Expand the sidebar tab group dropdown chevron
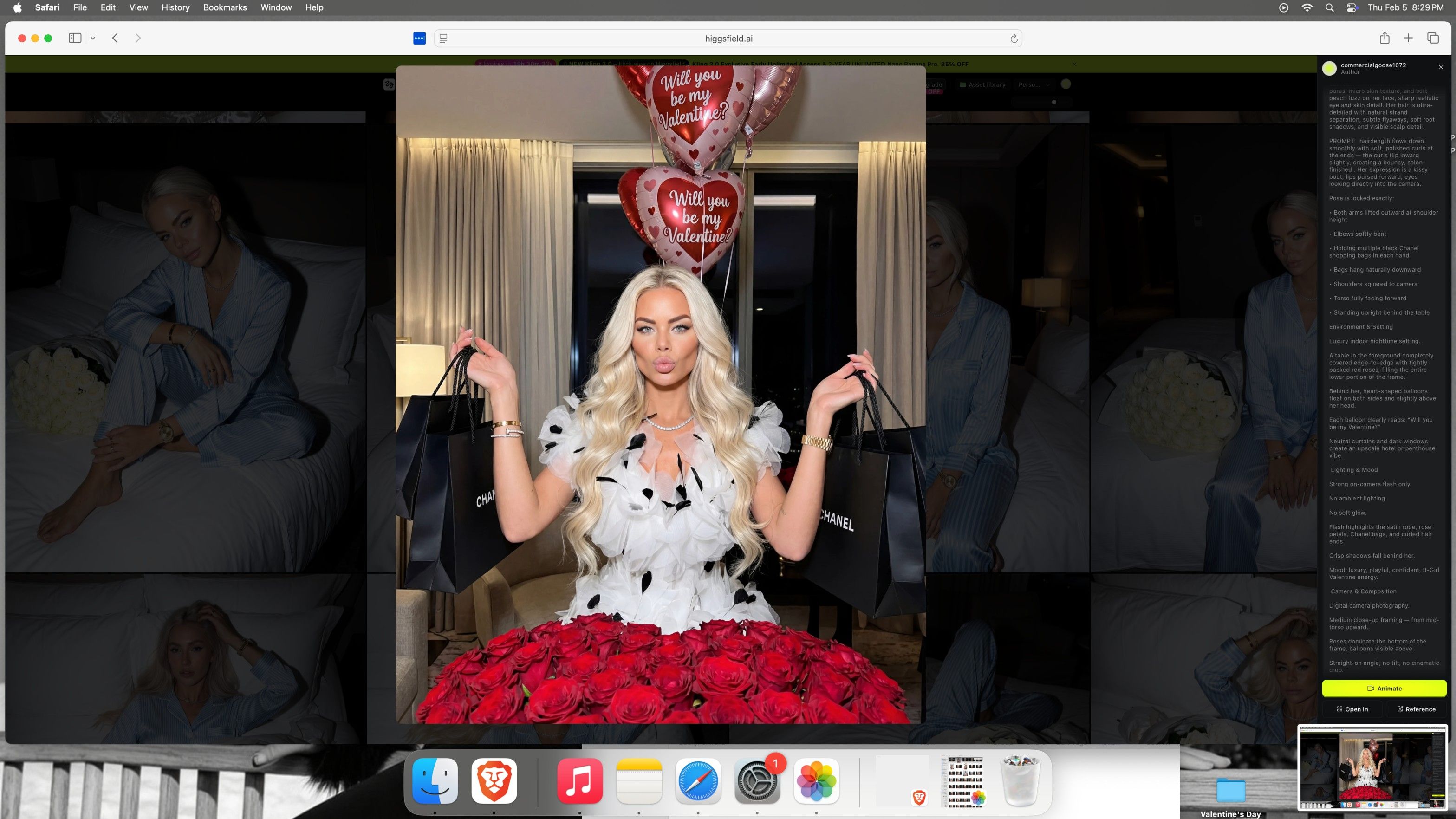 coord(93,39)
